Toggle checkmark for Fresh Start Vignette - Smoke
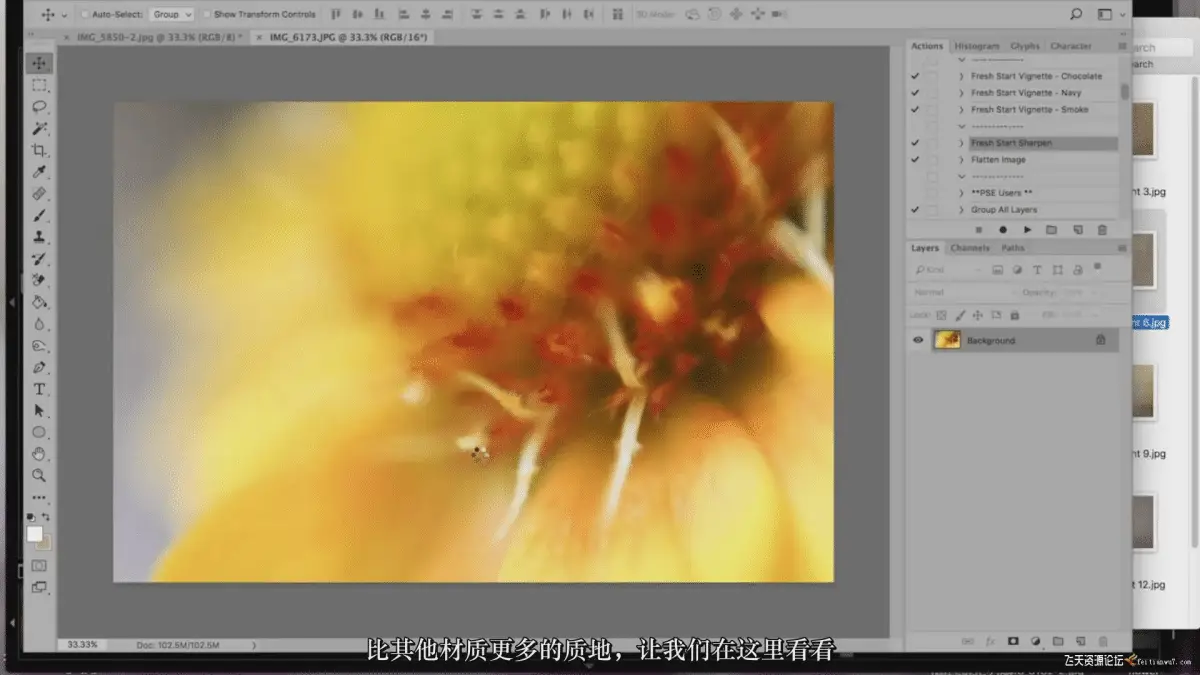The image size is (1200, 675). [915, 109]
